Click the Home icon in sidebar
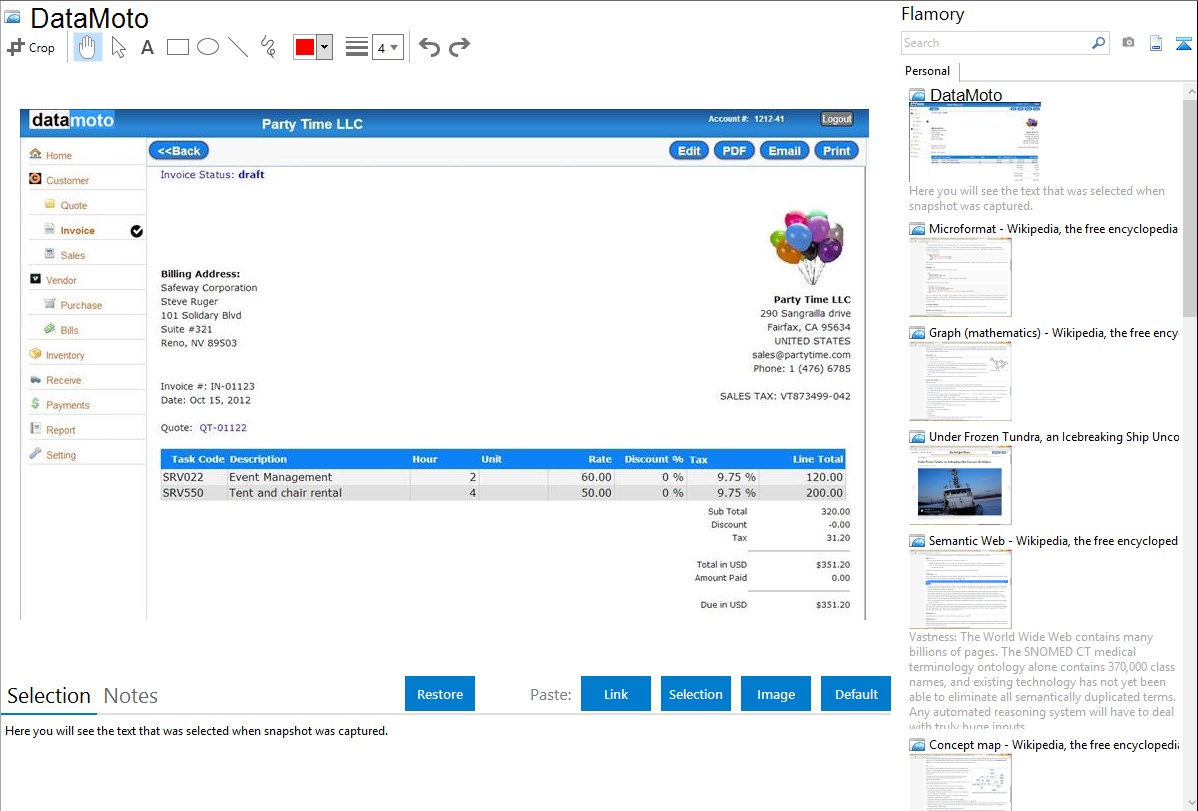The height and width of the screenshot is (811, 1198). click(x=35, y=154)
